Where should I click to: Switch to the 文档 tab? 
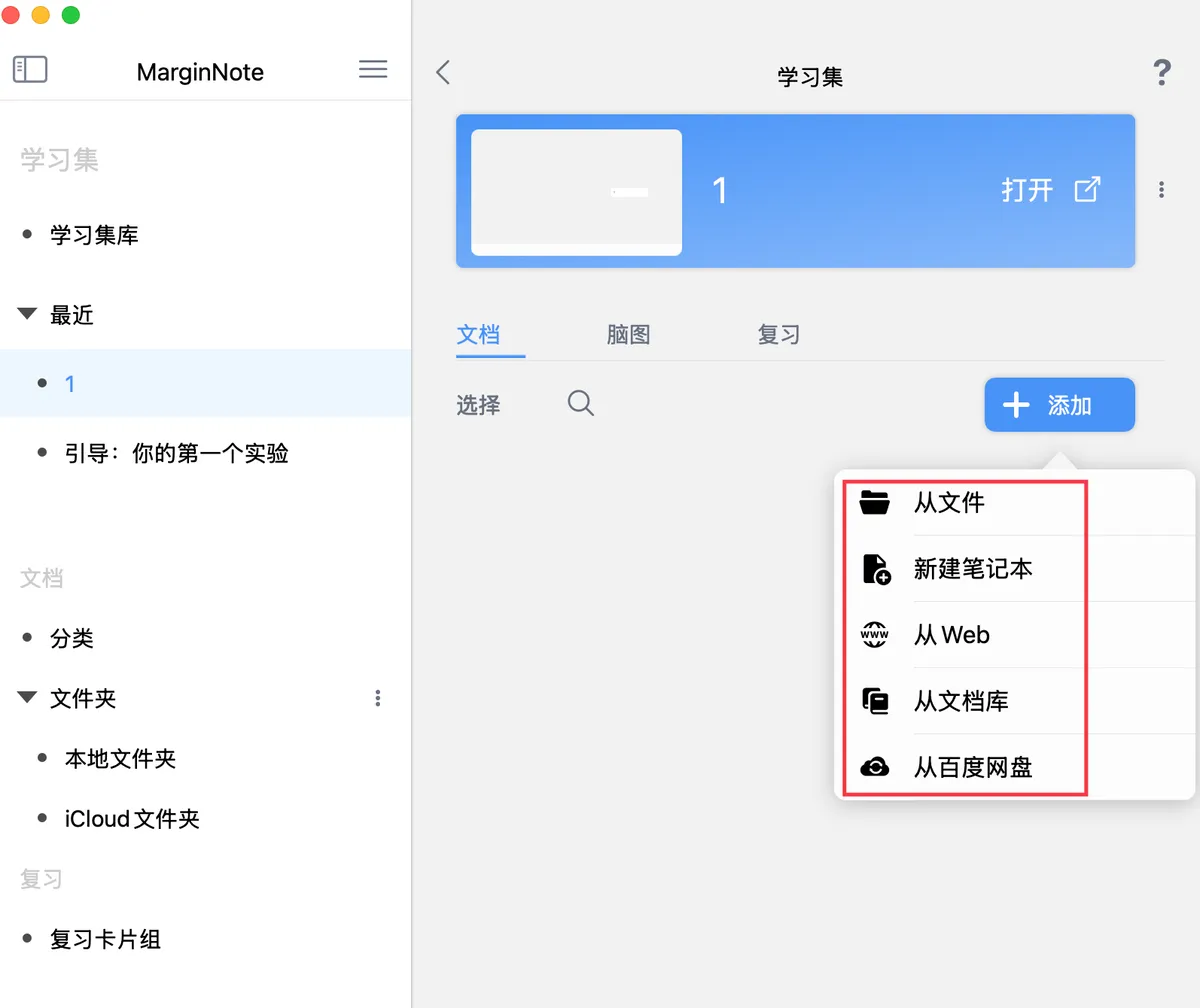tap(478, 334)
